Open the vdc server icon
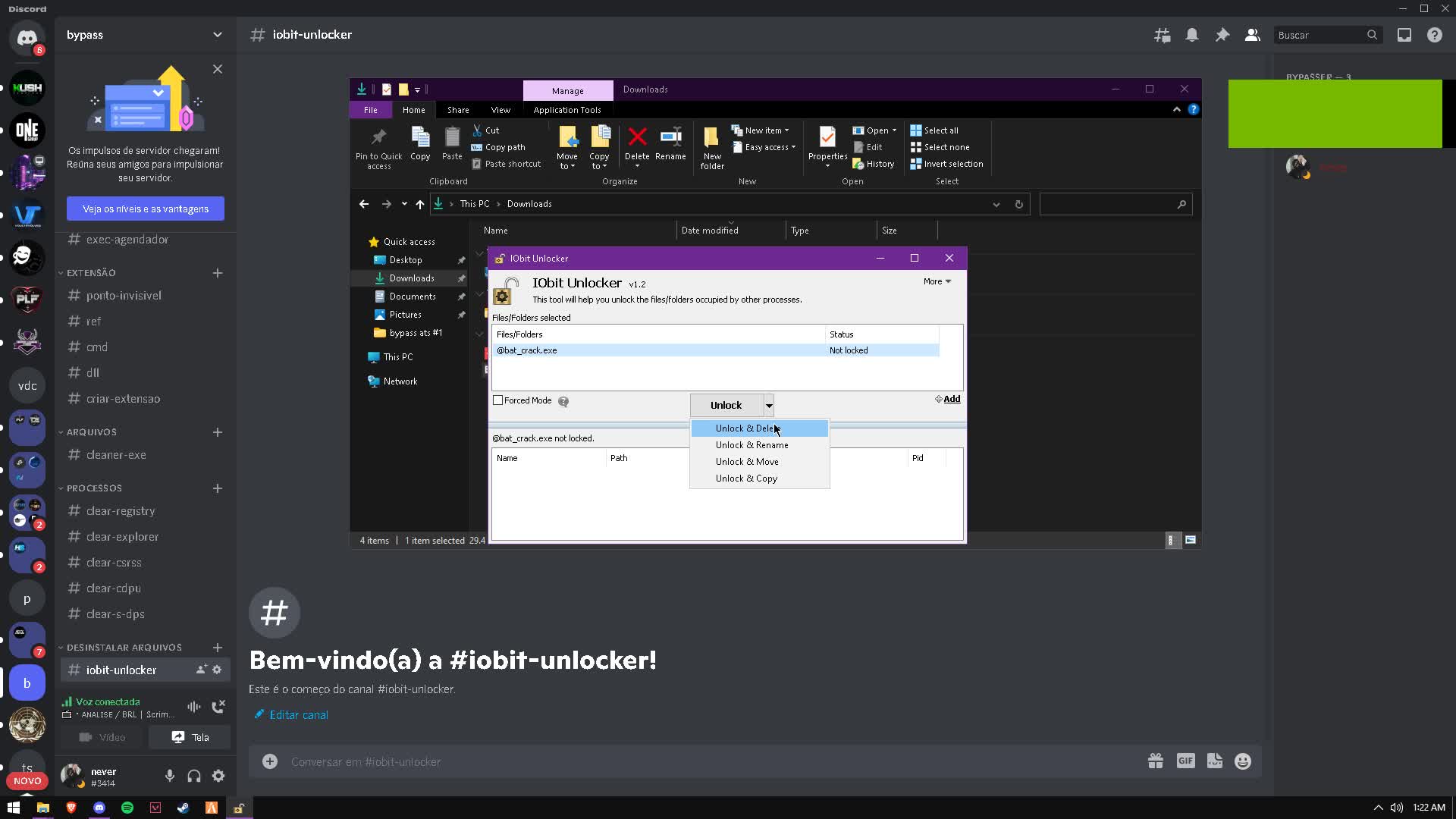The height and width of the screenshot is (819, 1456). [27, 385]
